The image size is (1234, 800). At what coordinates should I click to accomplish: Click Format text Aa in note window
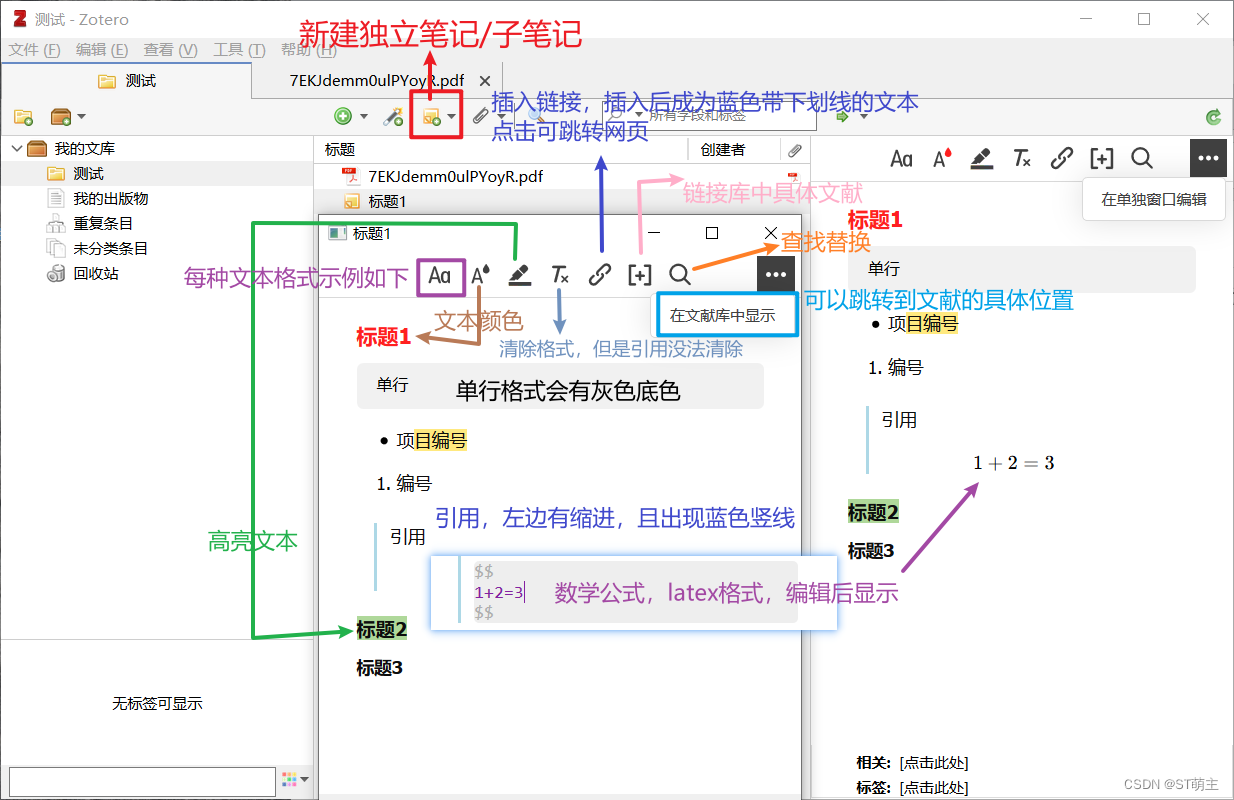pos(440,275)
